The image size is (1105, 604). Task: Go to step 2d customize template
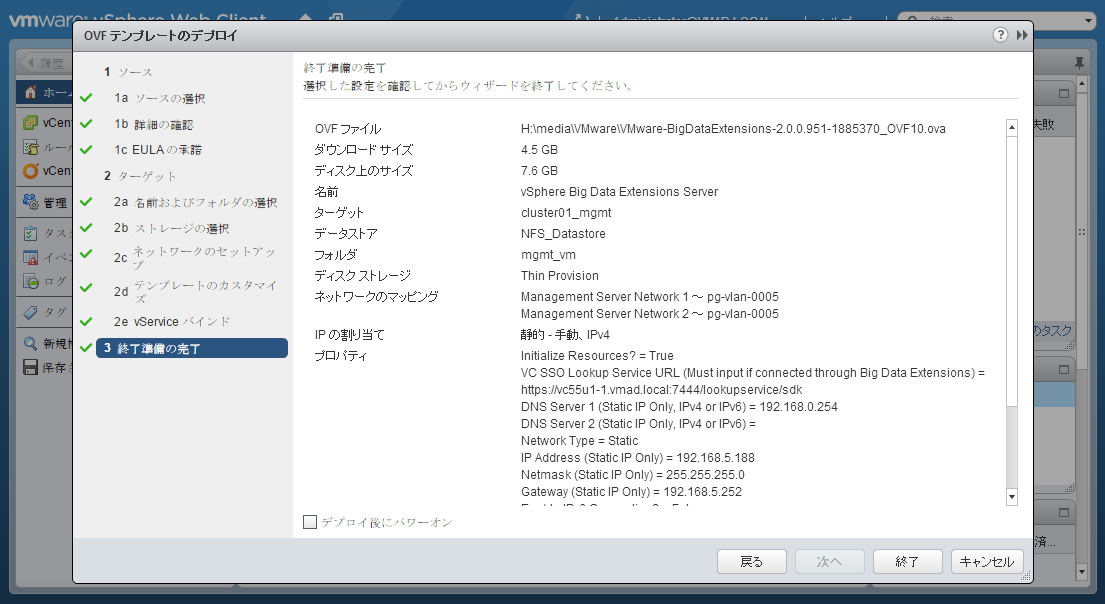tap(195, 291)
